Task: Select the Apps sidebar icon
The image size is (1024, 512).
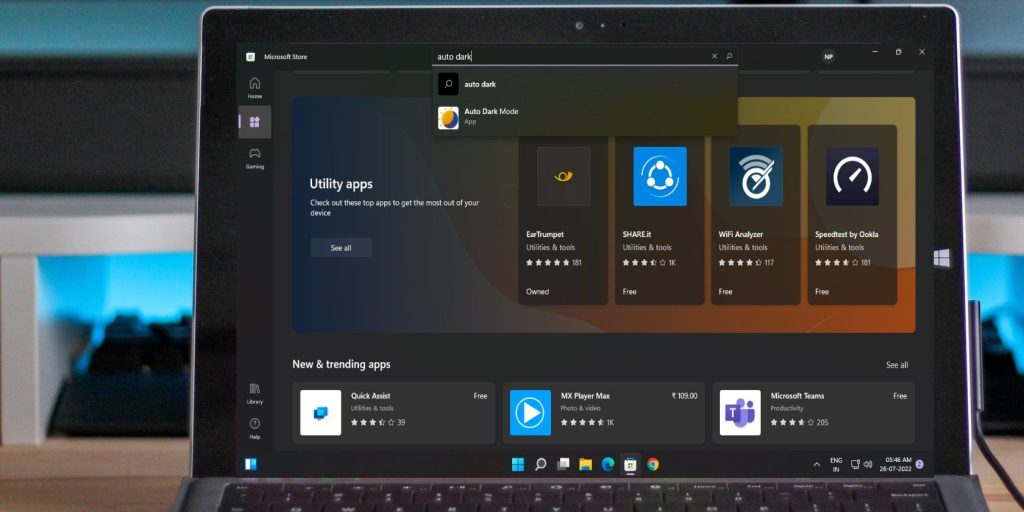Action: (255, 122)
